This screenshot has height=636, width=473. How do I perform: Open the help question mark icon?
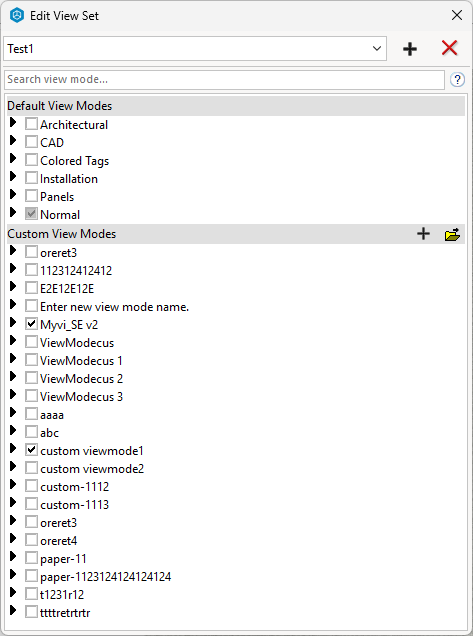click(457, 80)
